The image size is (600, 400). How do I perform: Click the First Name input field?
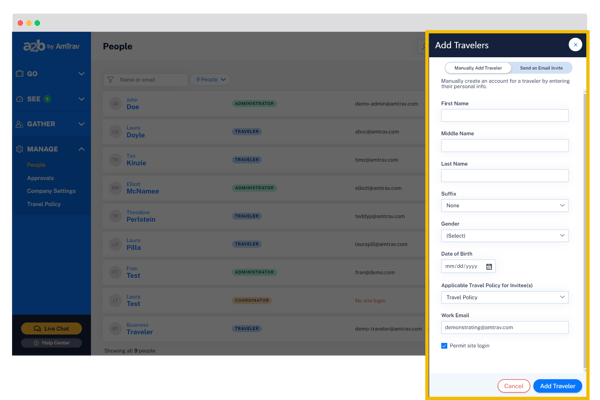click(x=504, y=116)
